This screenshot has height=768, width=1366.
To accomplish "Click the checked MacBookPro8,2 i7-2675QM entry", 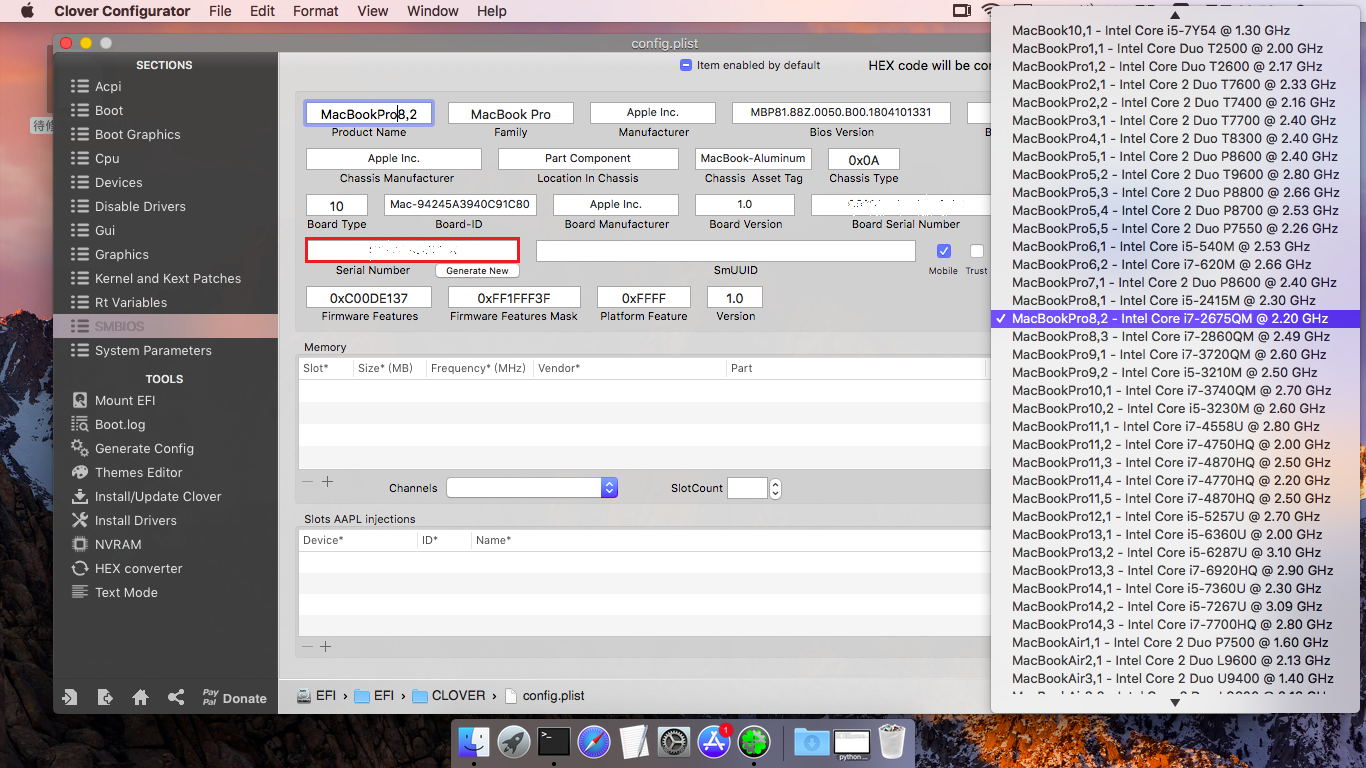I will pyautogui.click(x=1175, y=318).
